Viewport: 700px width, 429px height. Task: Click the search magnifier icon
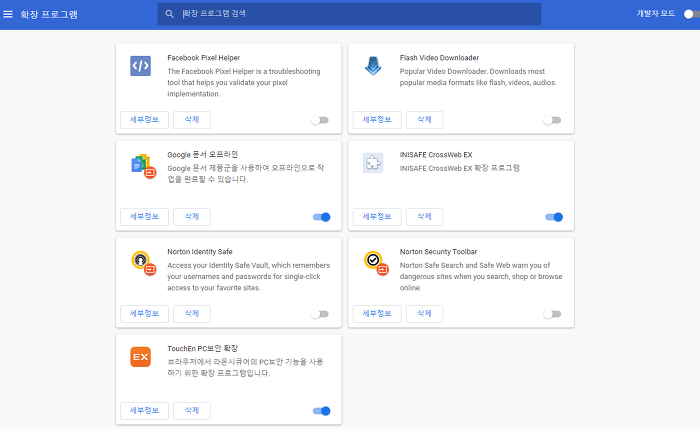pyautogui.click(x=169, y=14)
